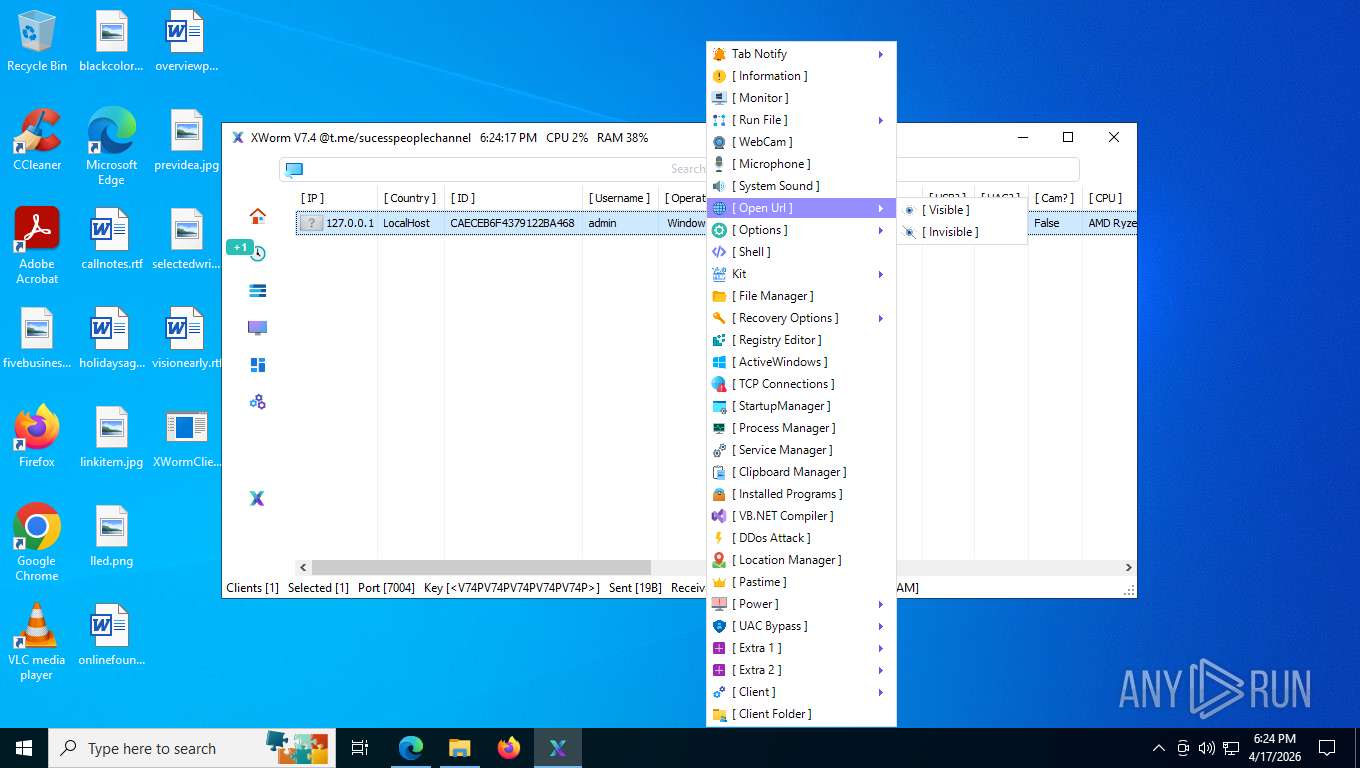
Task: Click the yellow Information icon
Action: [x=719, y=76]
